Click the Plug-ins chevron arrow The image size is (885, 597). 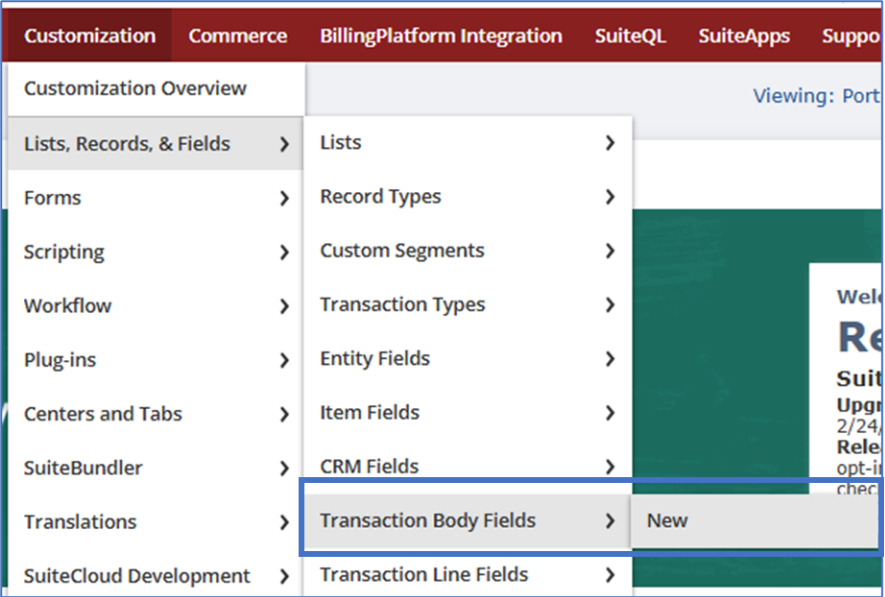click(285, 360)
